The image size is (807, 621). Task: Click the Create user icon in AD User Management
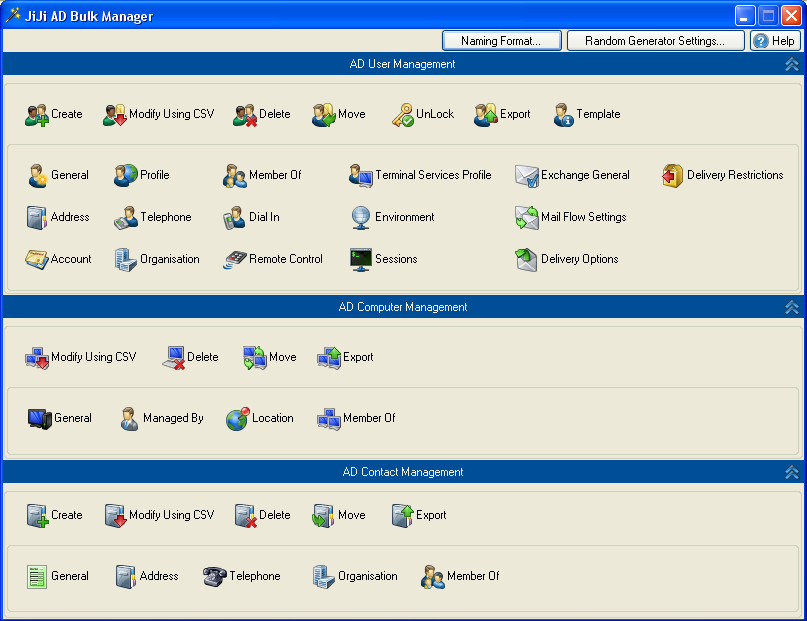click(37, 115)
